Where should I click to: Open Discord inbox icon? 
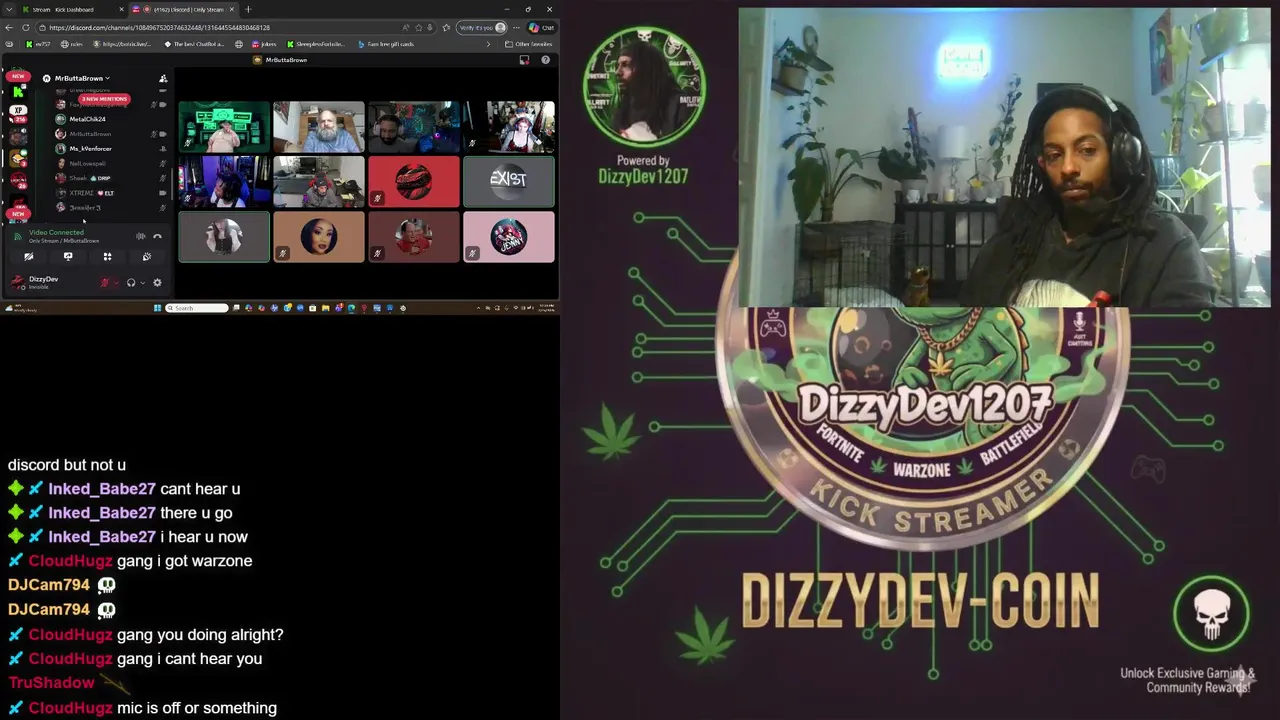tap(524, 60)
